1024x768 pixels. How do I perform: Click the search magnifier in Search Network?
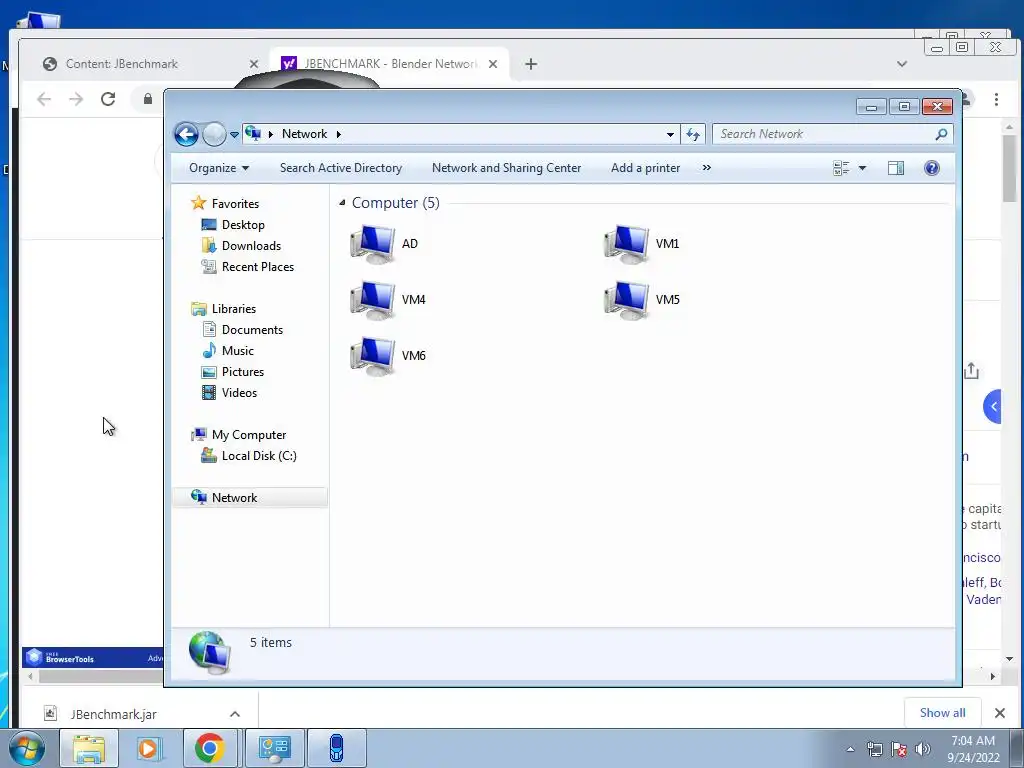[941, 135]
